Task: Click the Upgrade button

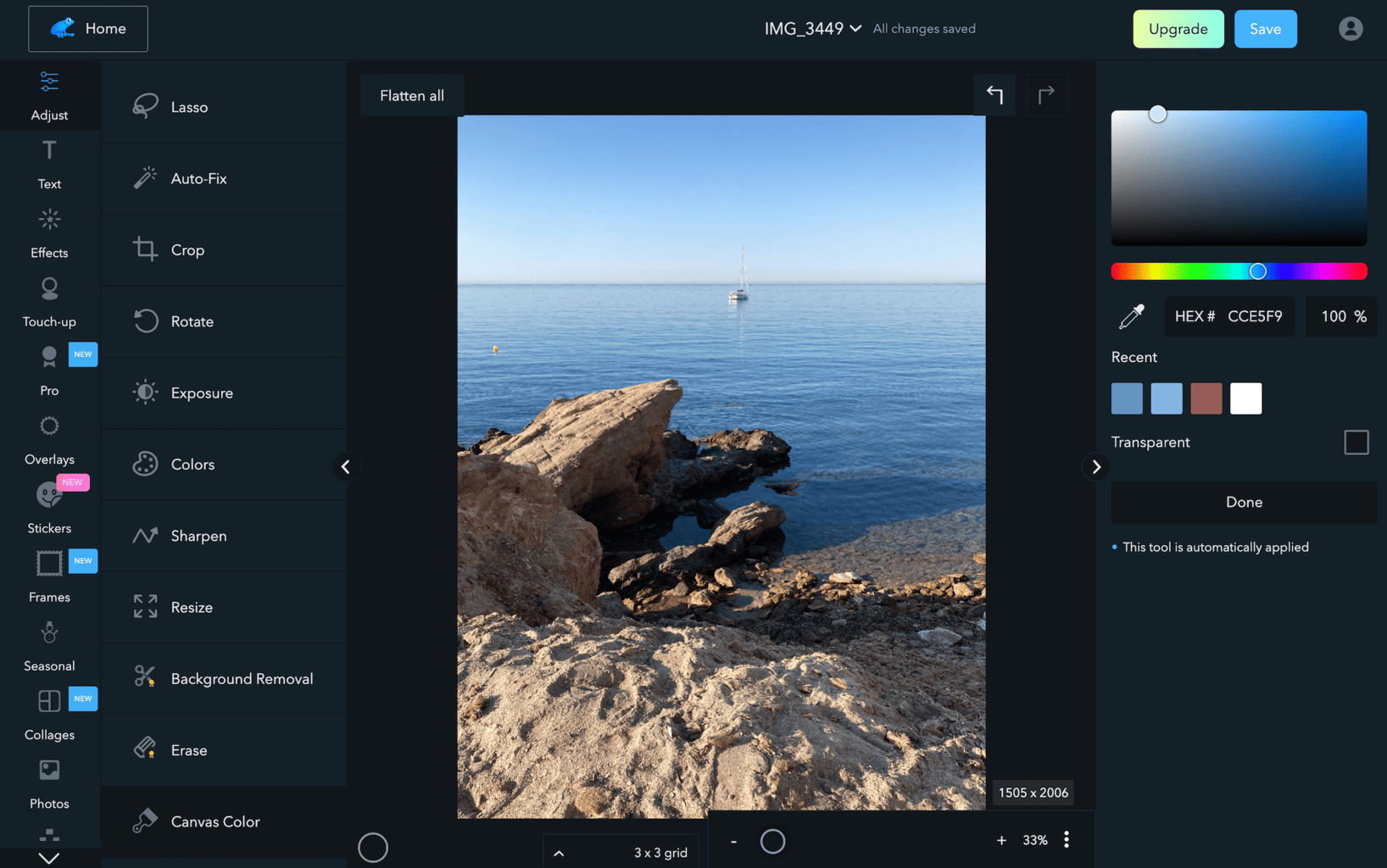Action: (1178, 29)
